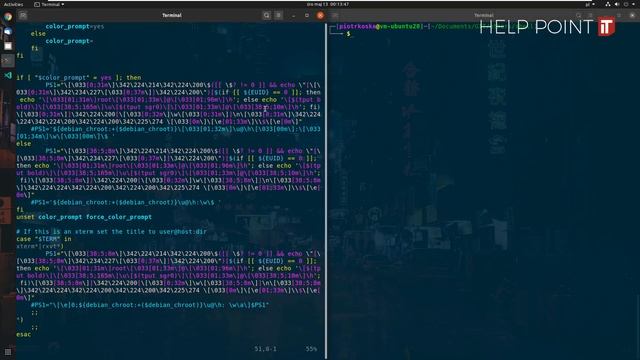The width and height of the screenshot is (640, 360).
Task: Close the left Terminal window
Action: [x=320, y=15]
